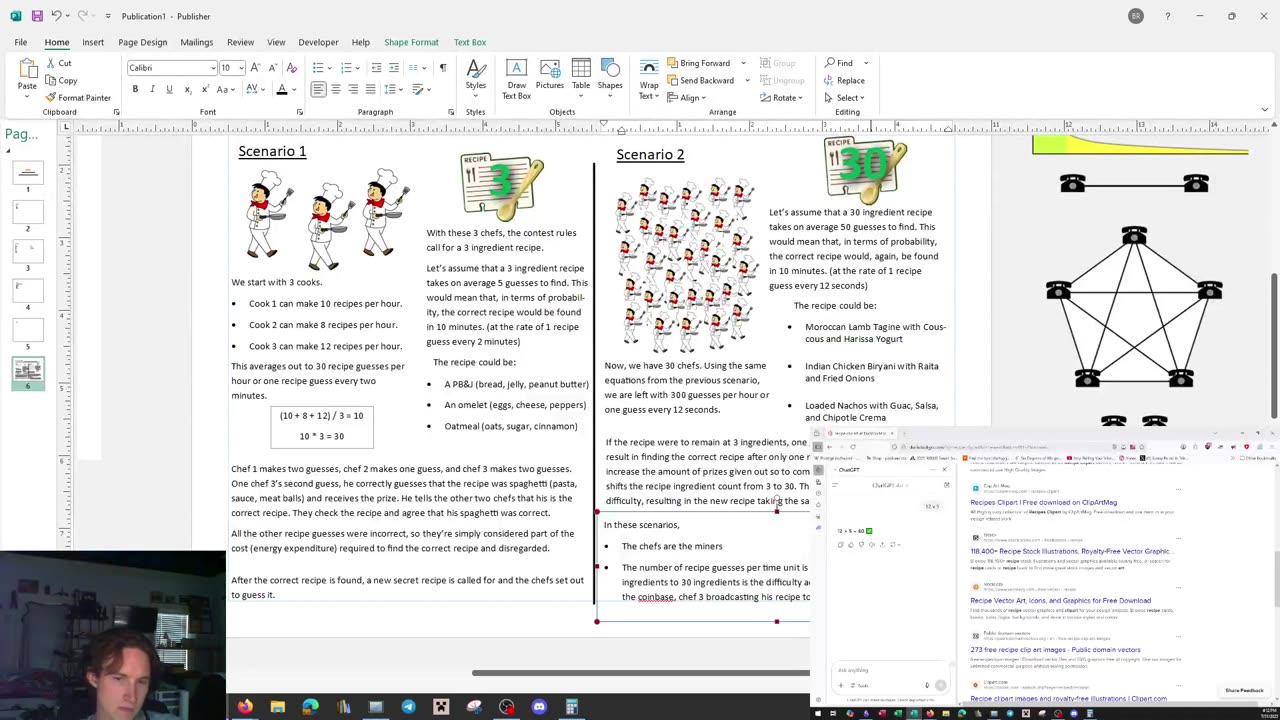
Task: Open public domain recipe clip art link
Action: coord(1055,650)
